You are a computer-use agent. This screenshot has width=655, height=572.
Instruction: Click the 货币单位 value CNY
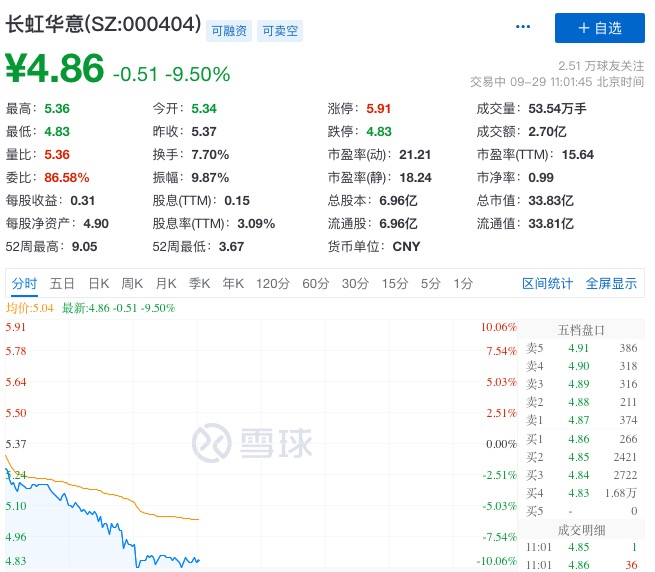click(x=406, y=247)
